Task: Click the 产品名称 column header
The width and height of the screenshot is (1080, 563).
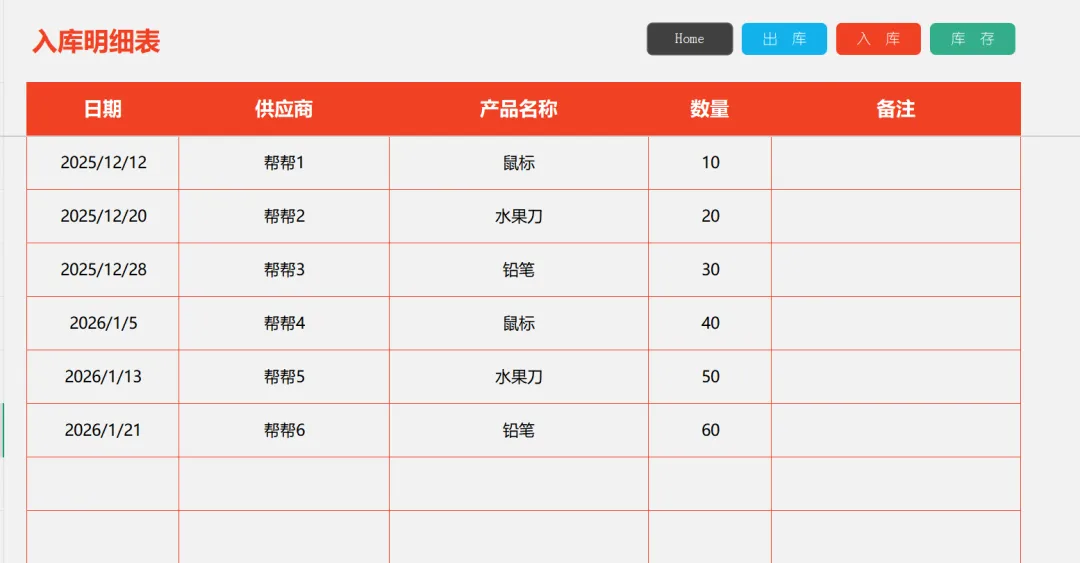Action: pyautogui.click(x=519, y=109)
